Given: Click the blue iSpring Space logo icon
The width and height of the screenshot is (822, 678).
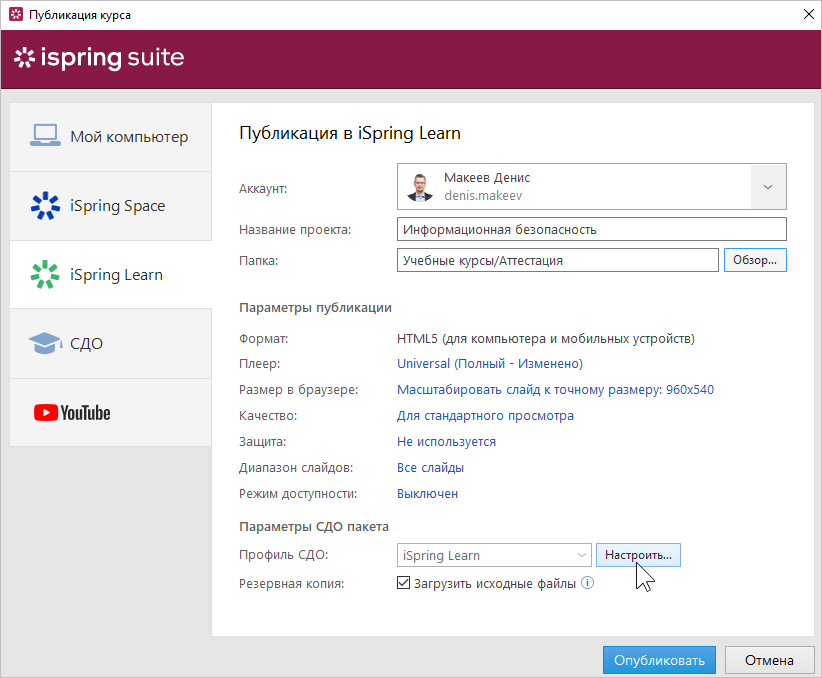Looking at the screenshot, I should pos(45,206).
